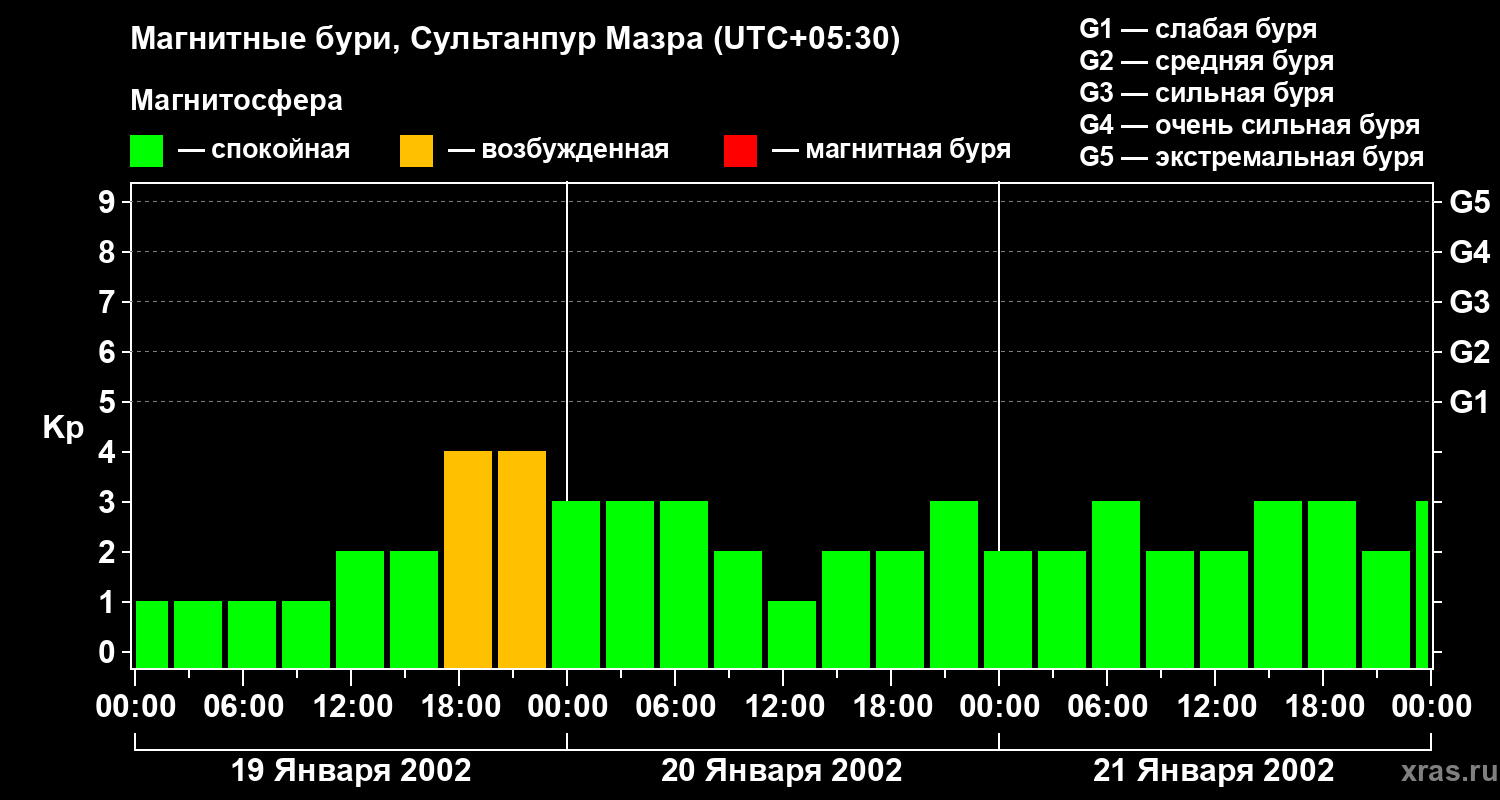Click the red 'магнитная буря' legend swatch
Screen dimensions: 1500x800
point(740,151)
